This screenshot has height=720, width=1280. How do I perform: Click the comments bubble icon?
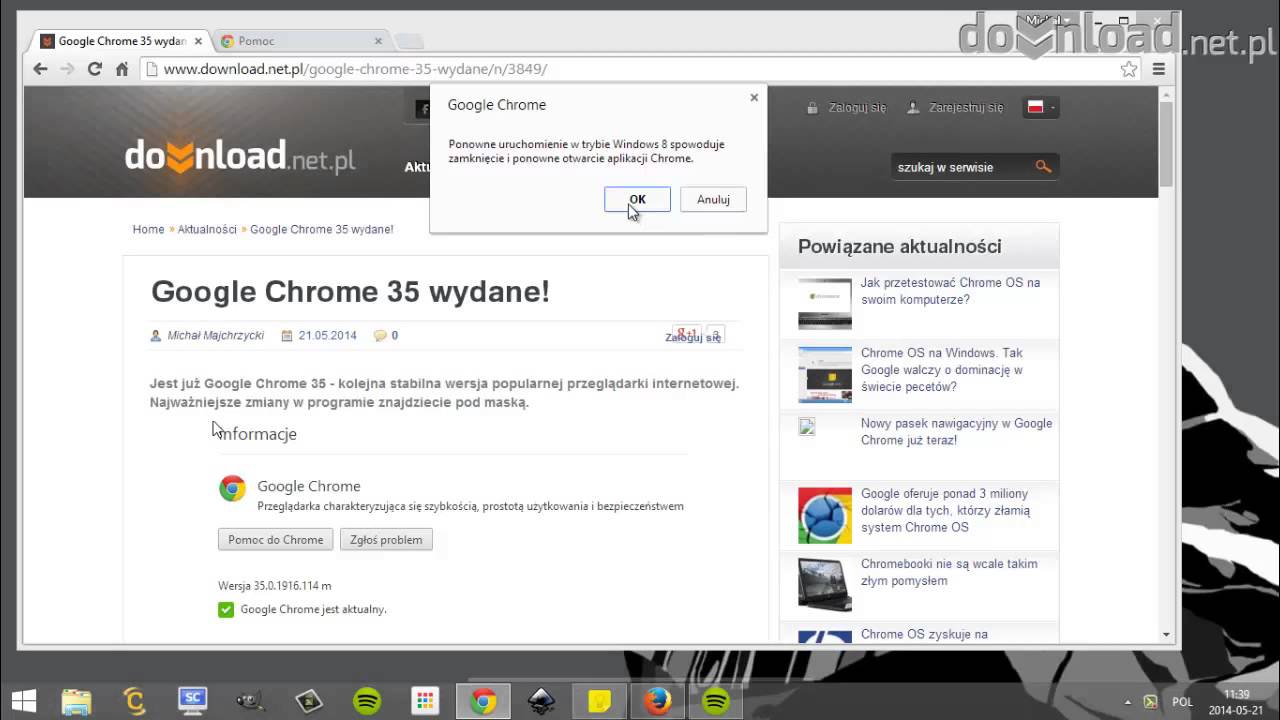[380, 336]
